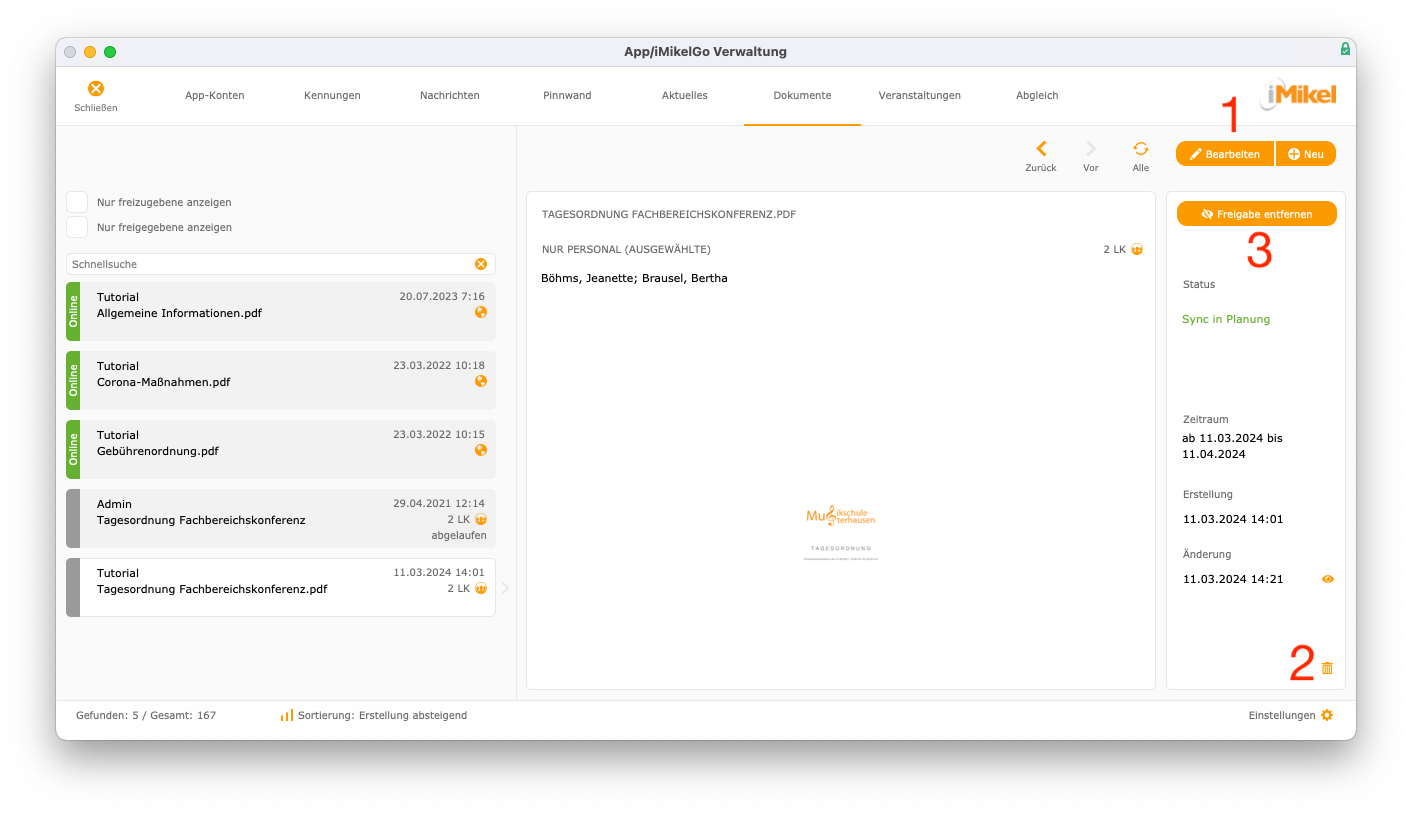Create a new document with Neu

[1306, 154]
